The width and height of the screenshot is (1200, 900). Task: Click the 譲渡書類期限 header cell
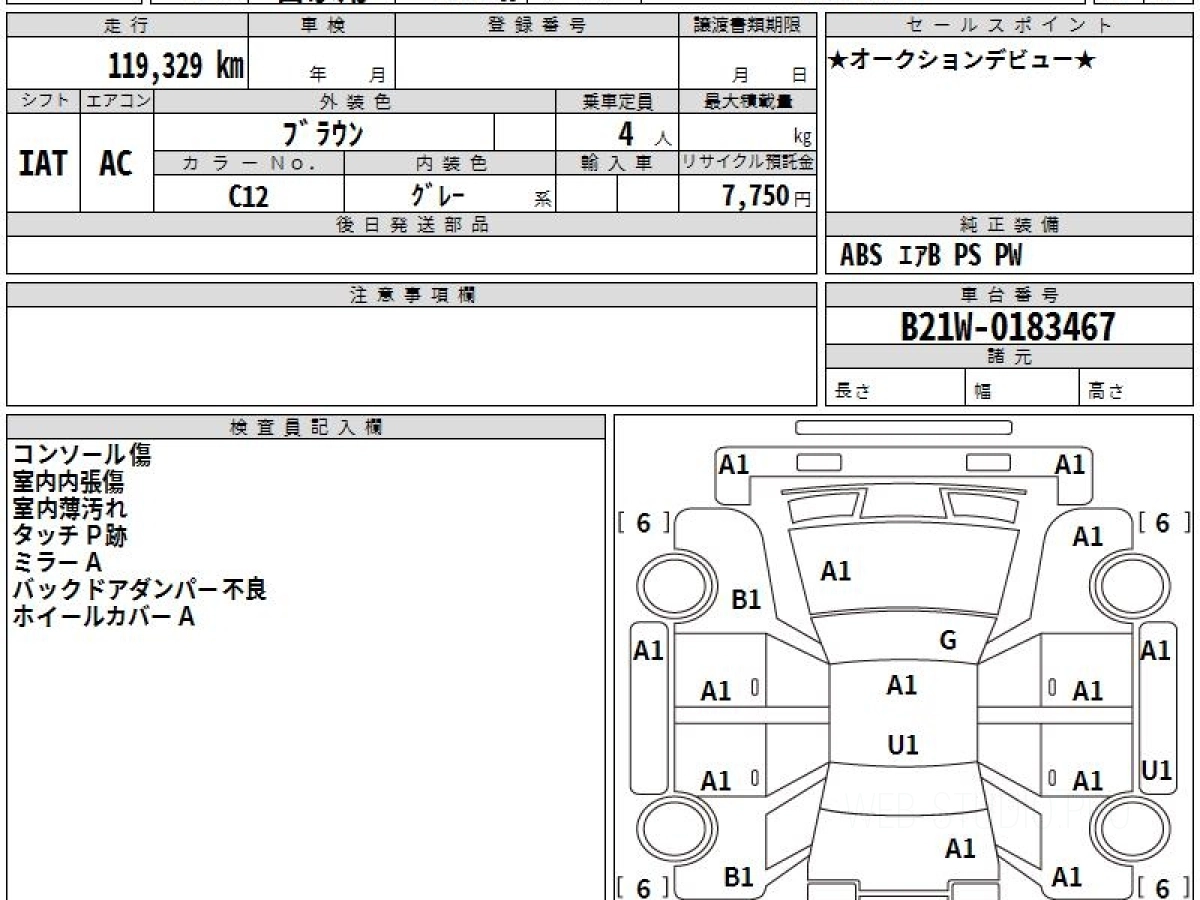click(x=748, y=26)
